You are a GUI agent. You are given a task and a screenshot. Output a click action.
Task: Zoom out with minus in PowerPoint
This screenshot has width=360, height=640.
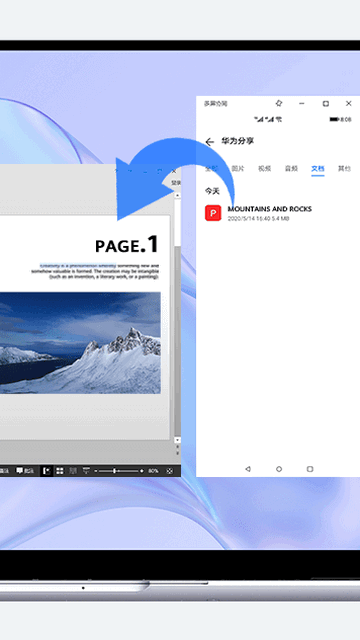[x=96, y=471]
